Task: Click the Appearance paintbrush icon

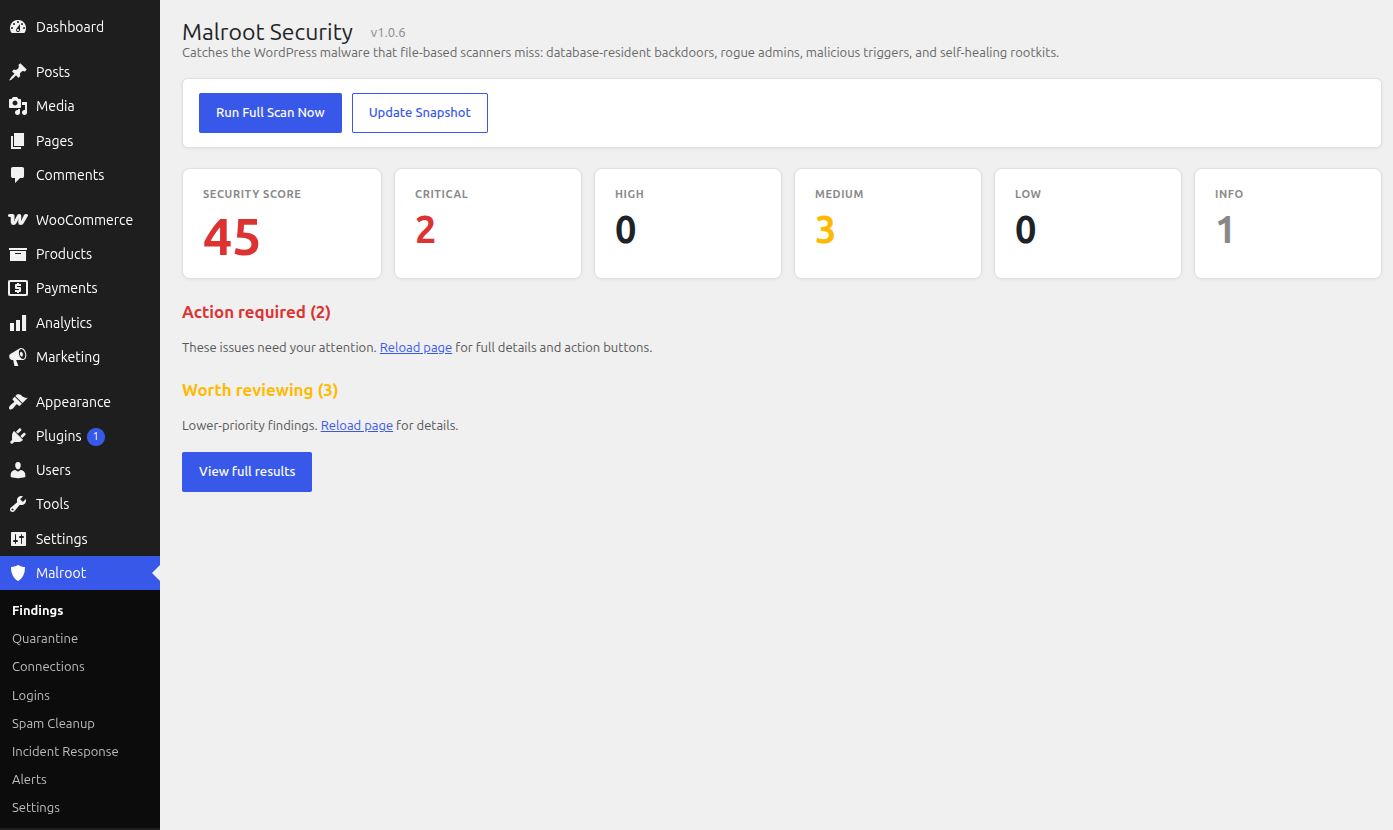Action: [18, 402]
